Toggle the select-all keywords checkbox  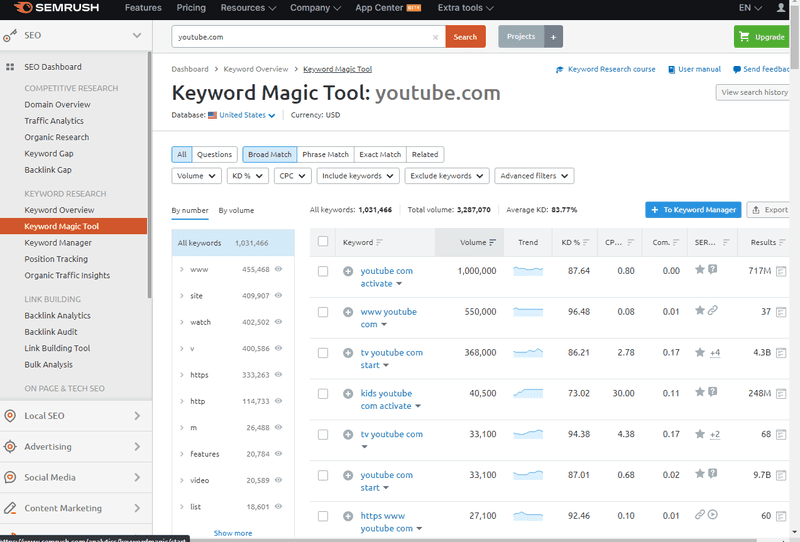point(323,241)
